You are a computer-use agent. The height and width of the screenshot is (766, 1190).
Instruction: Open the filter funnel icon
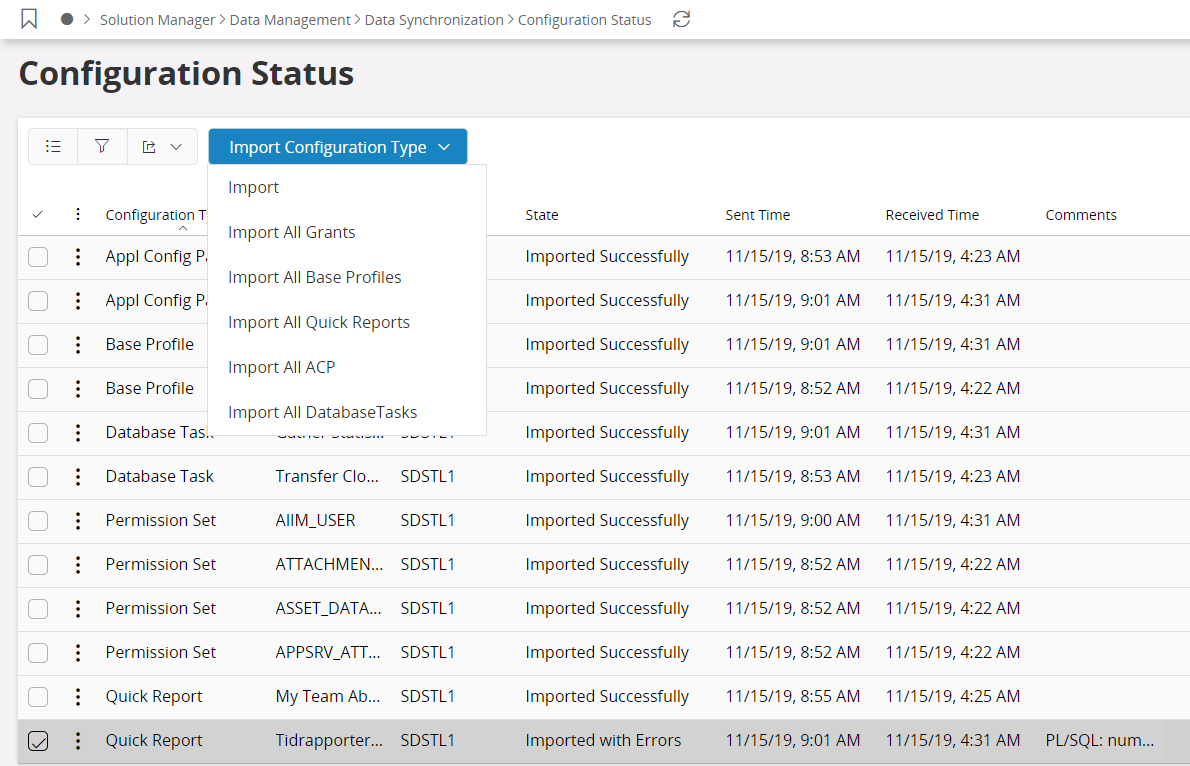point(102,147)
